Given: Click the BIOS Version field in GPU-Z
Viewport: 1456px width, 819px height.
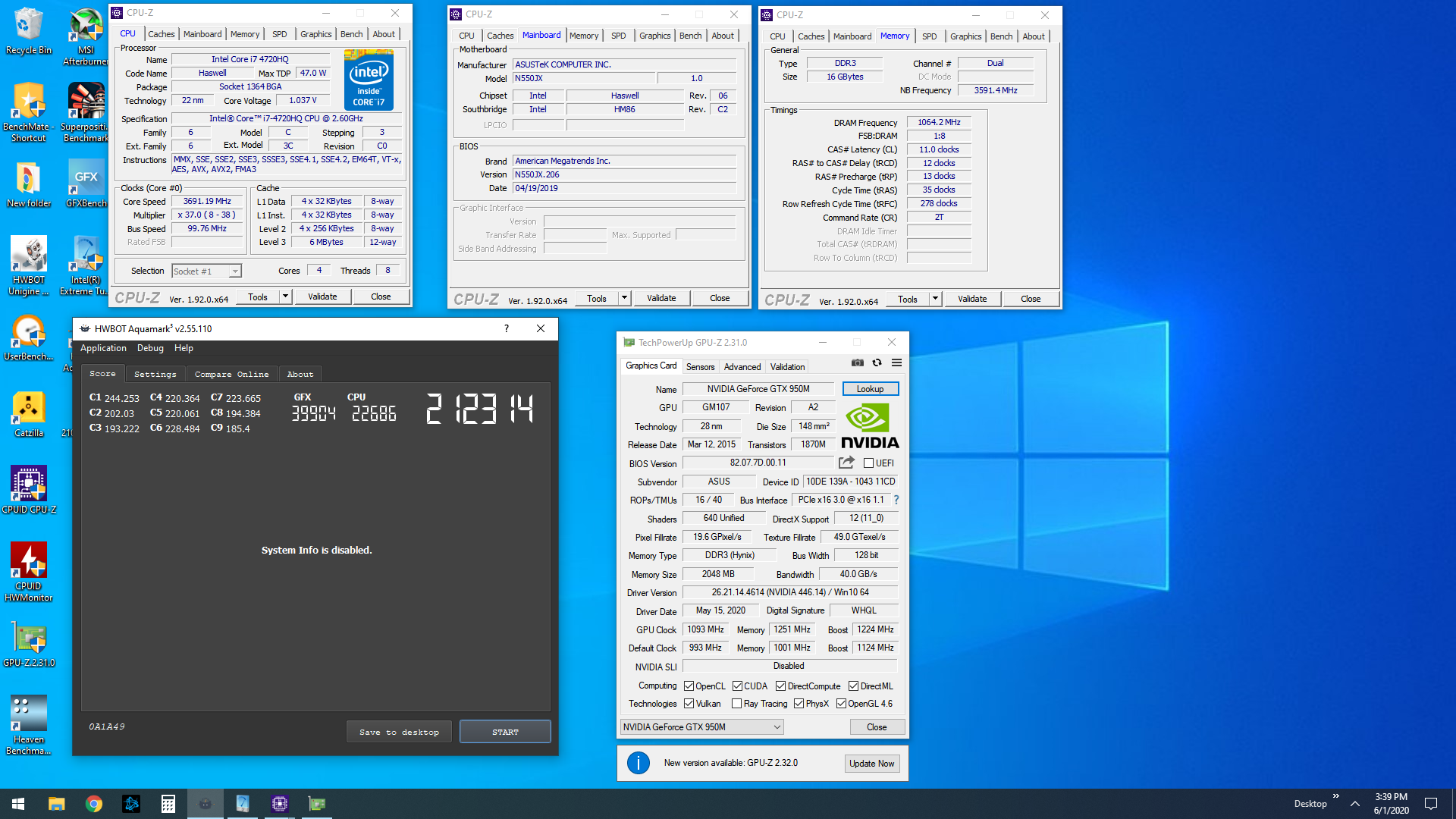Looking at the screenshot, I should [758, 463].
